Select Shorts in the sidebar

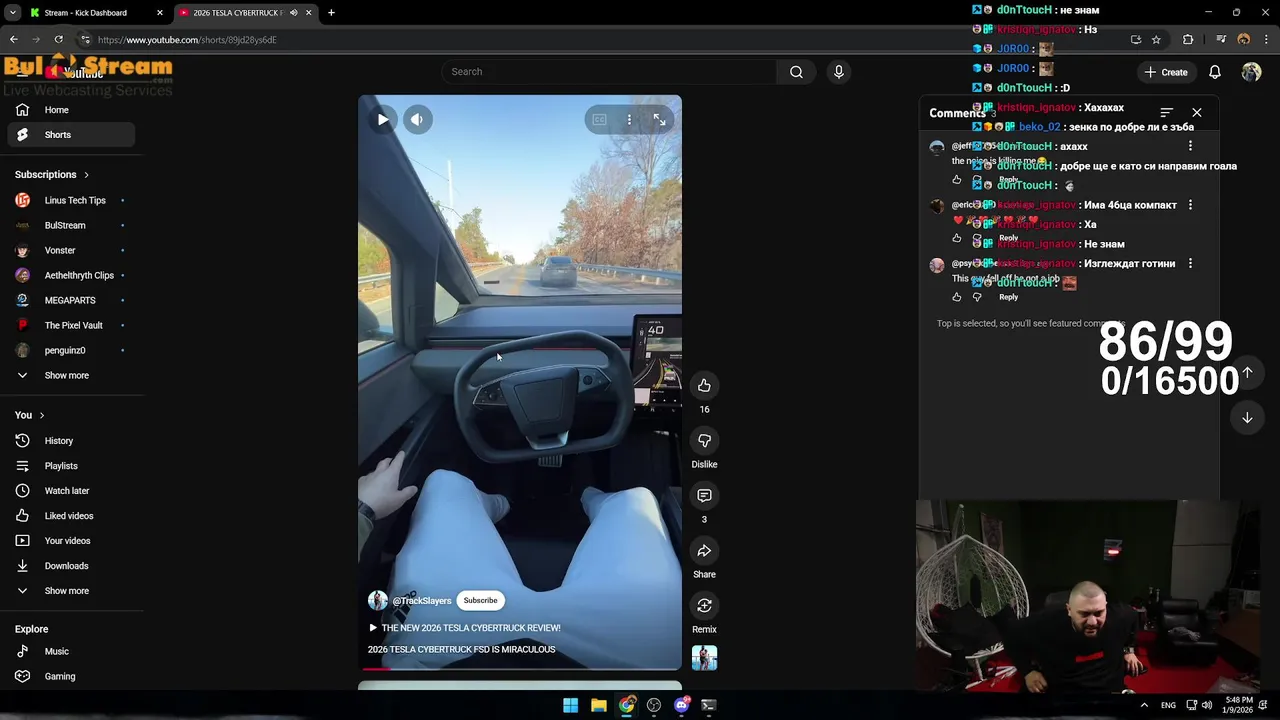point(70,135)
